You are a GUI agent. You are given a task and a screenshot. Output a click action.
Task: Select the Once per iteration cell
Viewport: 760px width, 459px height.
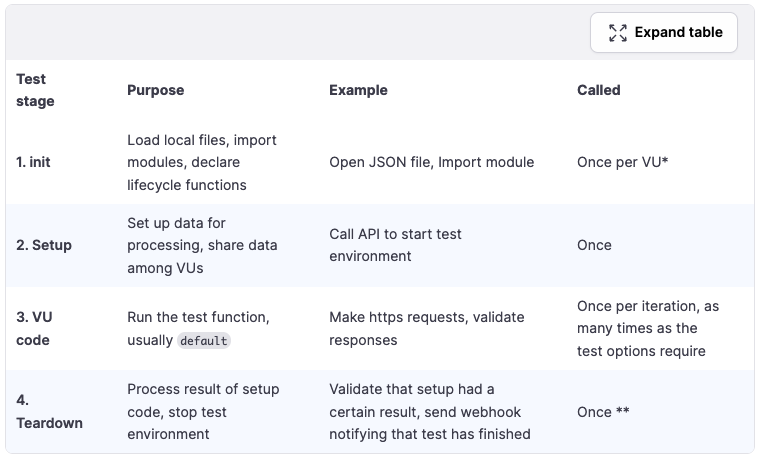click(647, 328)
